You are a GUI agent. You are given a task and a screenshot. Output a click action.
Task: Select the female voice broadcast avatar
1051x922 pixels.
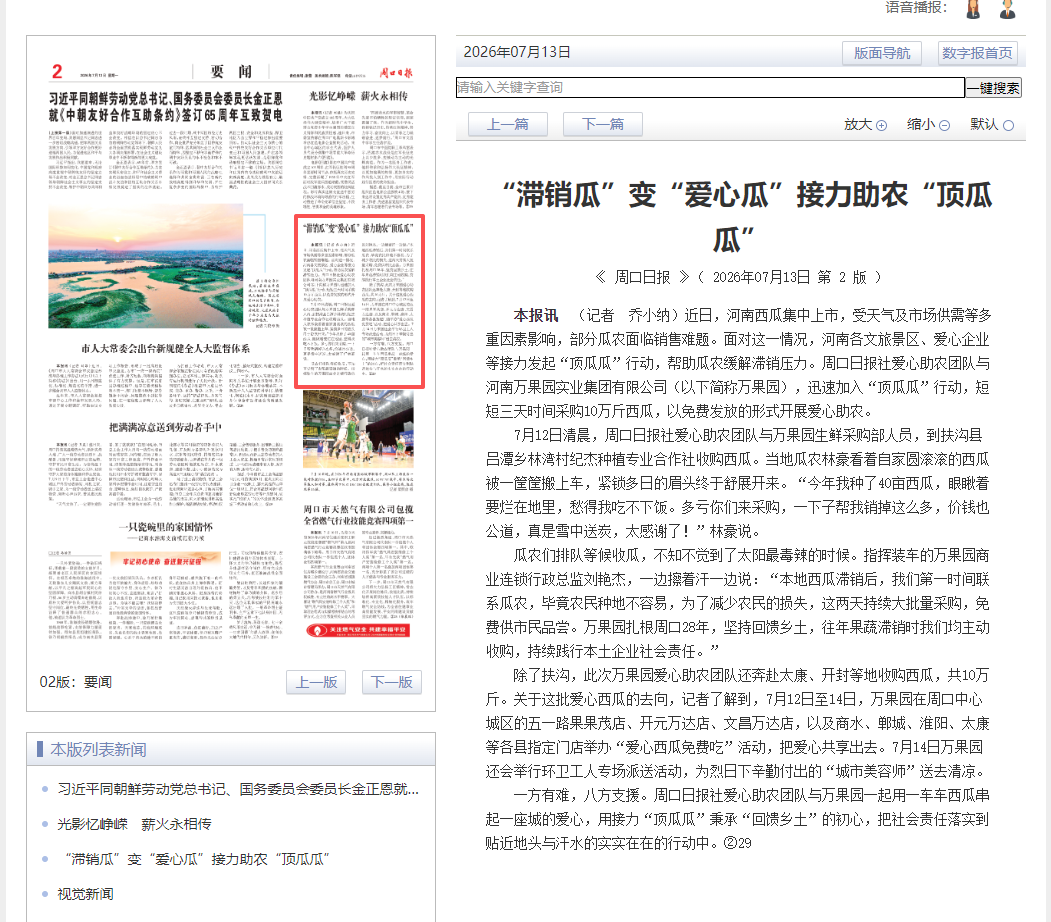pyautogui.click(x=973, y=9)
